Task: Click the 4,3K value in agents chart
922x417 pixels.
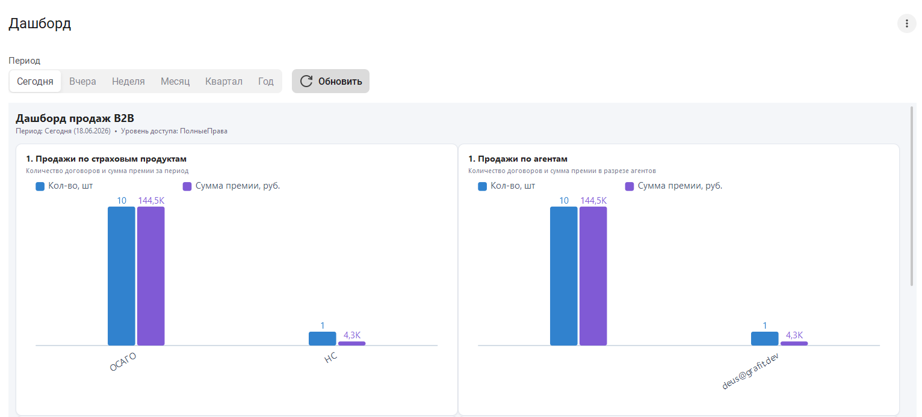Action: pos(794,335)
